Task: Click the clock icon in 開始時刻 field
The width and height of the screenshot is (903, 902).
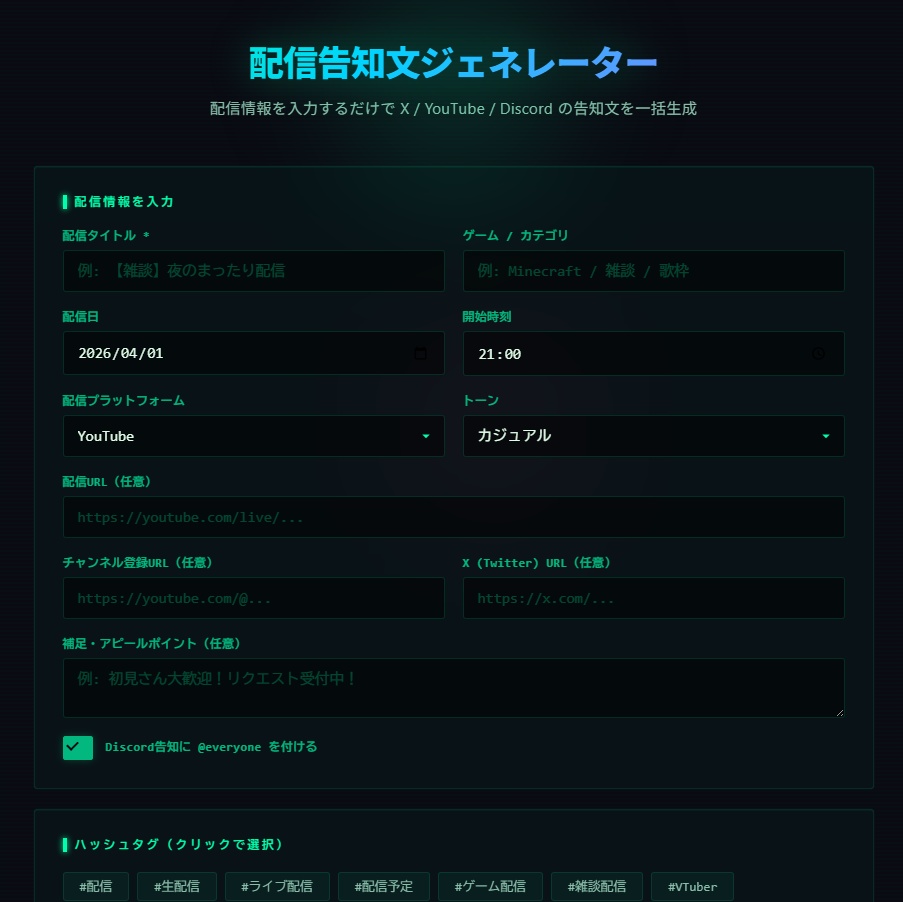Action: click(819, 354)
